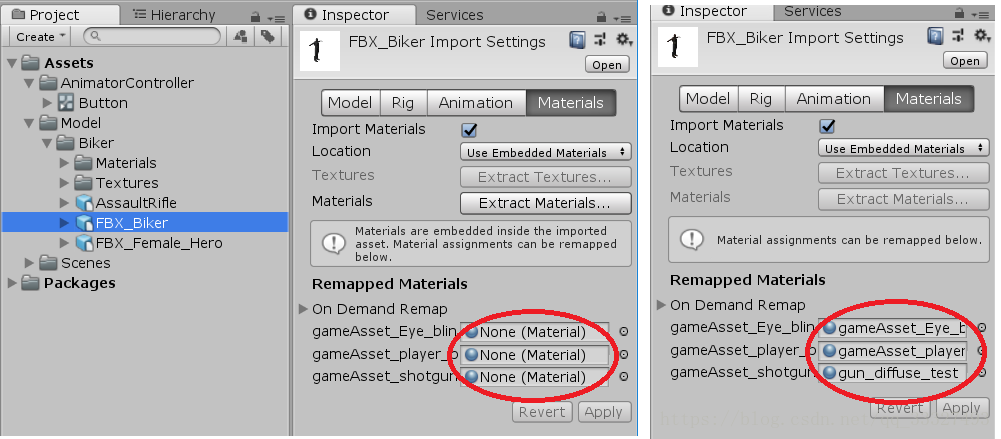Expand the AssaultRifle model
Image resolution: width=1001 pixels, height=439 pixels.
tap(64, 203)
